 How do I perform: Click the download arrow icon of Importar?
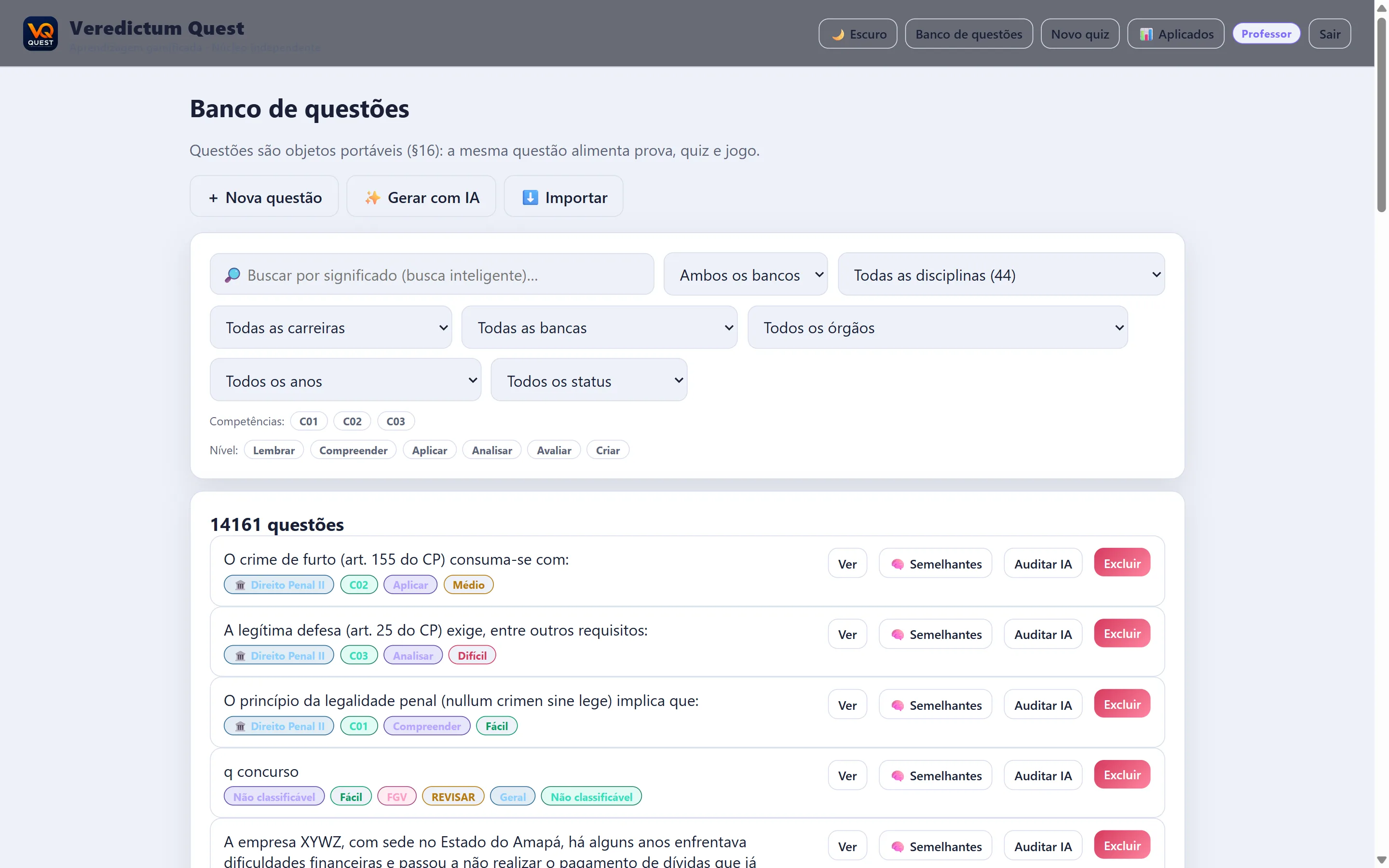coord(531,198)
